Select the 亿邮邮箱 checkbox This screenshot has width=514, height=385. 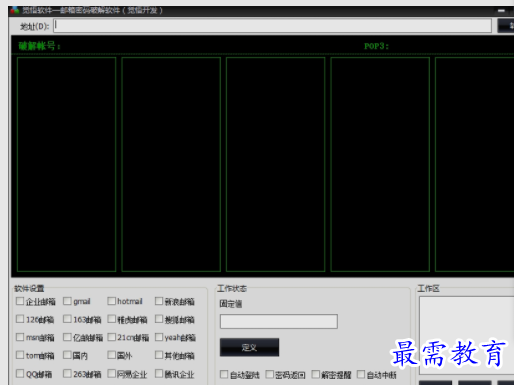pyautogui.click(x=67, y=337)
